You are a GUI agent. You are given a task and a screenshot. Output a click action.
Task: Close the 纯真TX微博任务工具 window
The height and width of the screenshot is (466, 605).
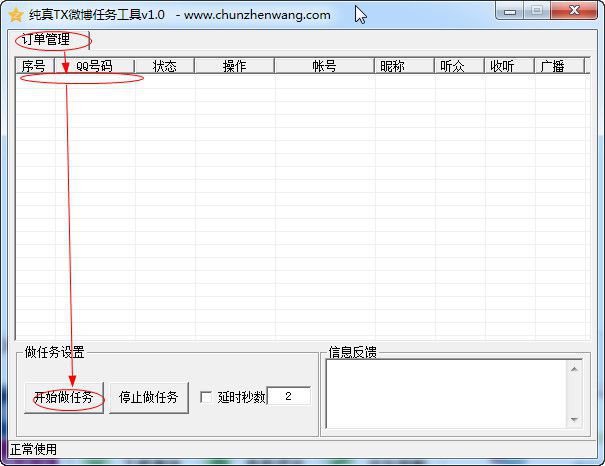pyautogui.click(x=574, y=11)
